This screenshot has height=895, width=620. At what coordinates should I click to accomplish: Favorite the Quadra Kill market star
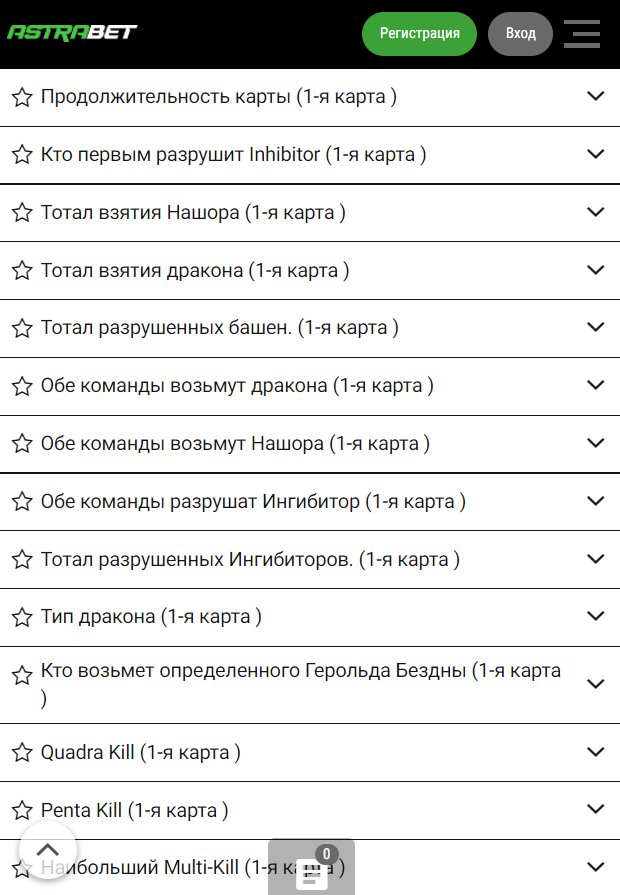tap(22, 753)
